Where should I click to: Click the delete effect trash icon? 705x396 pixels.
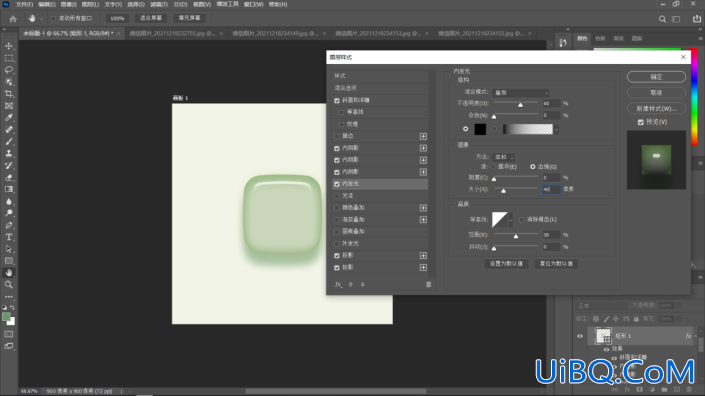click(428, 285)
